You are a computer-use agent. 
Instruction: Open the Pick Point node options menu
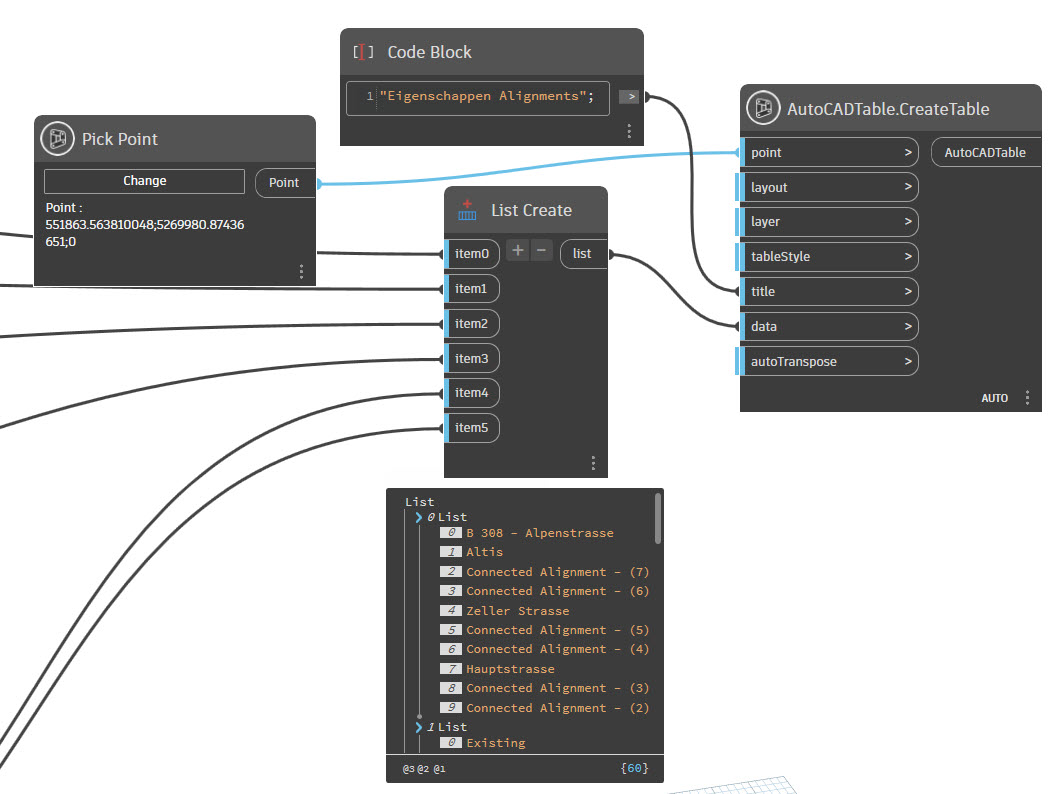[x=301, y=271]
